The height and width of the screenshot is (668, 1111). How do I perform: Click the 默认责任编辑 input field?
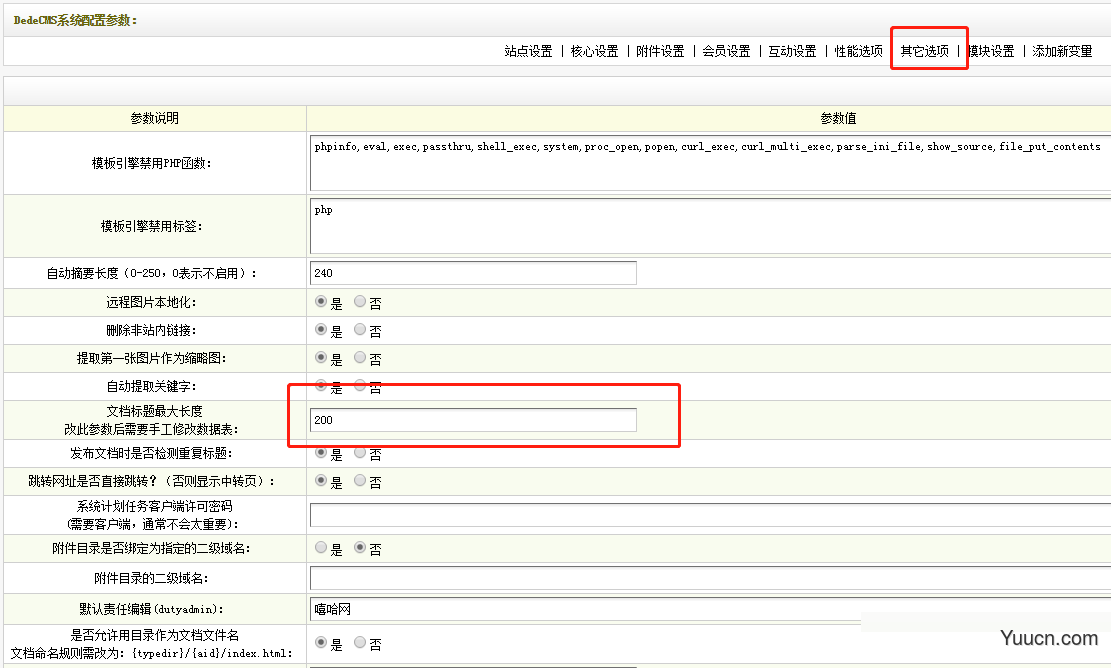pos(710,608)
